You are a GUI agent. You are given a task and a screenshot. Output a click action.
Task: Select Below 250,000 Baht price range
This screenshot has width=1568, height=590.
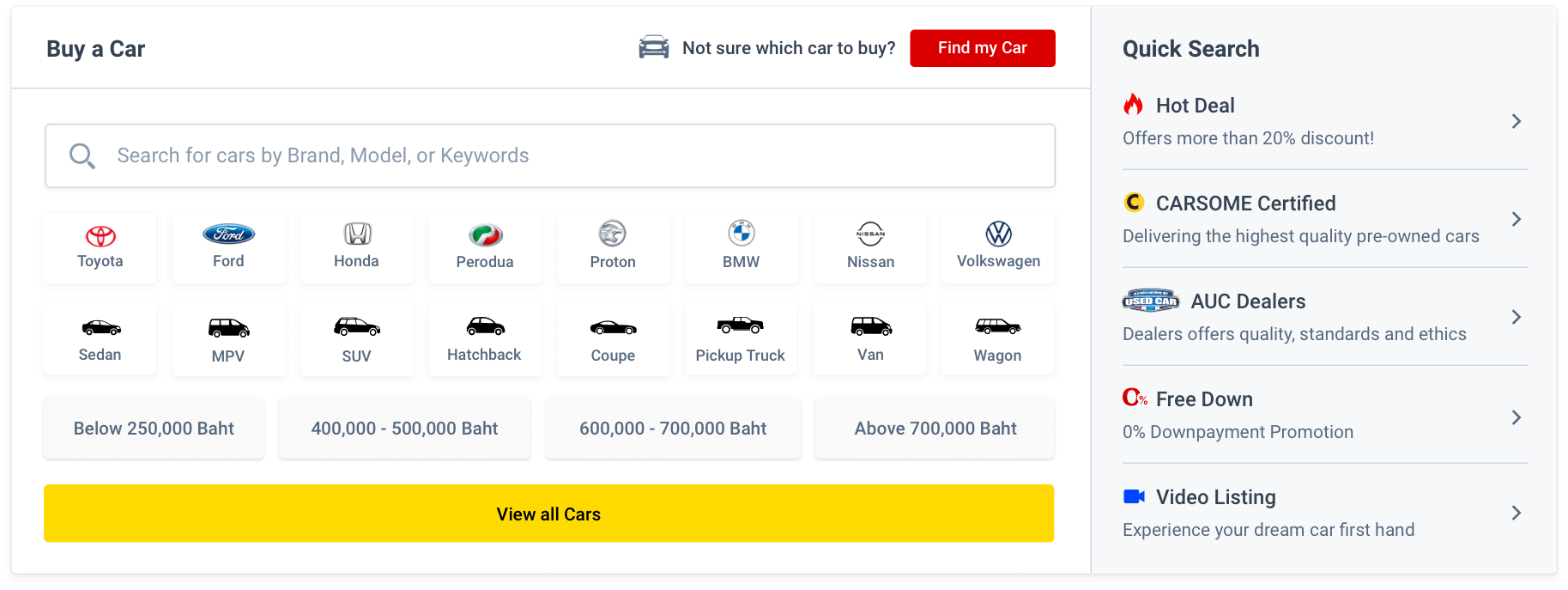(x=154, y=429)
